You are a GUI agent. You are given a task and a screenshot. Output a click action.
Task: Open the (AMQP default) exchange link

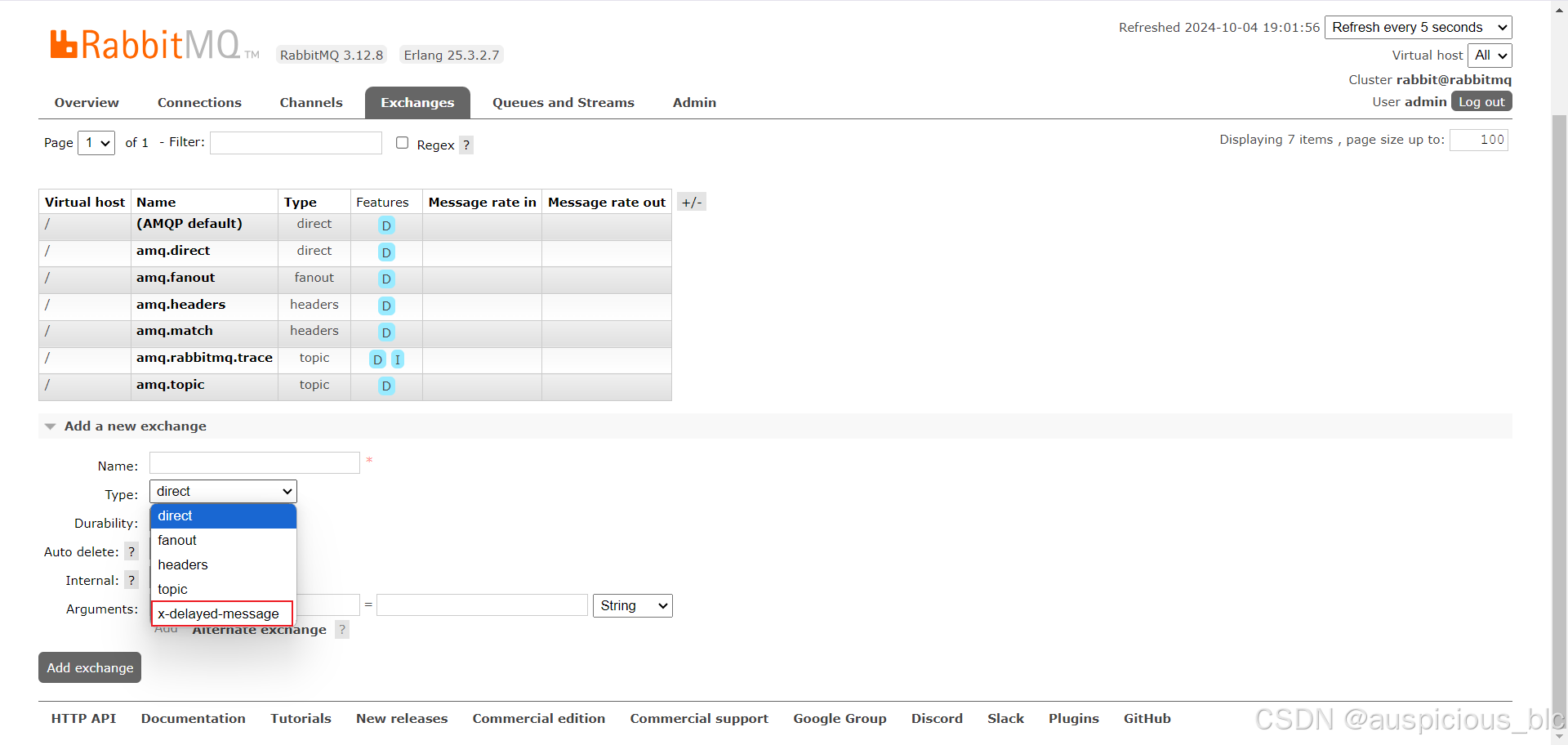[189, 223]
